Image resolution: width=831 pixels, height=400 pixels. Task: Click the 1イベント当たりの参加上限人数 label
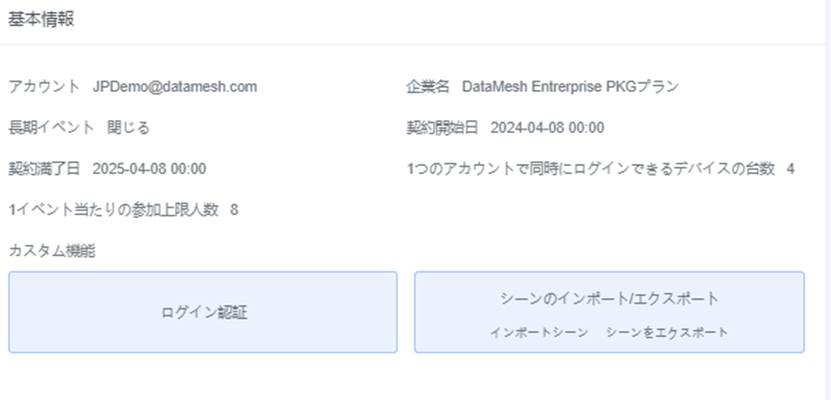pos(112,210)
